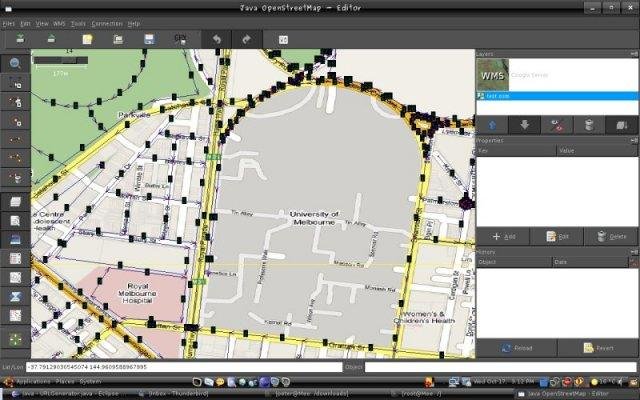The width and height of the screenshot is (640, 400).
Task: Undo the last action
Action: [216, 39]
